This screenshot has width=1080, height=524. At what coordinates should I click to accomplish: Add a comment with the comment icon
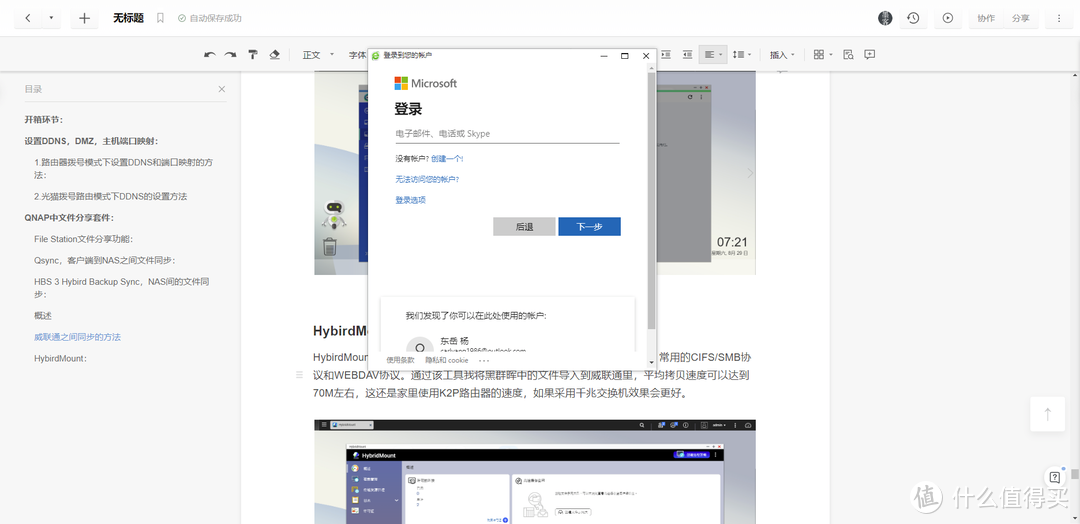click(x=870, y=54)
